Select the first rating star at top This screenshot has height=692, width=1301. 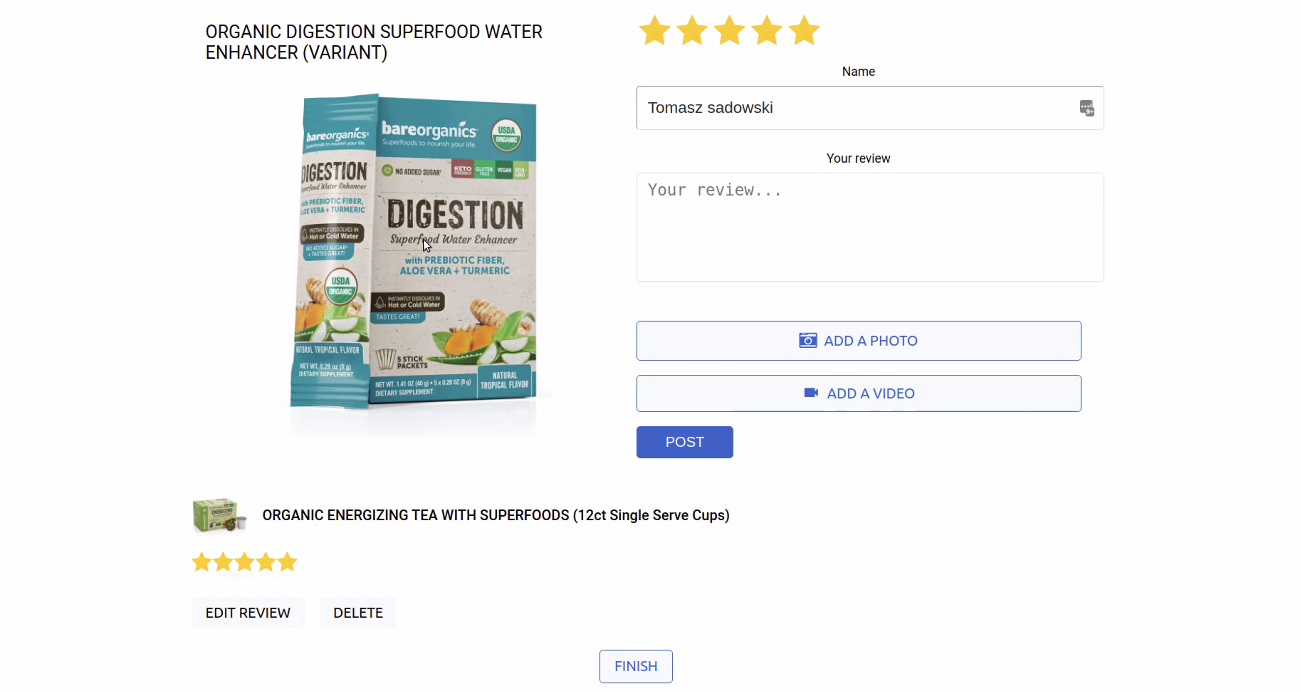click(x=654, y=31)
